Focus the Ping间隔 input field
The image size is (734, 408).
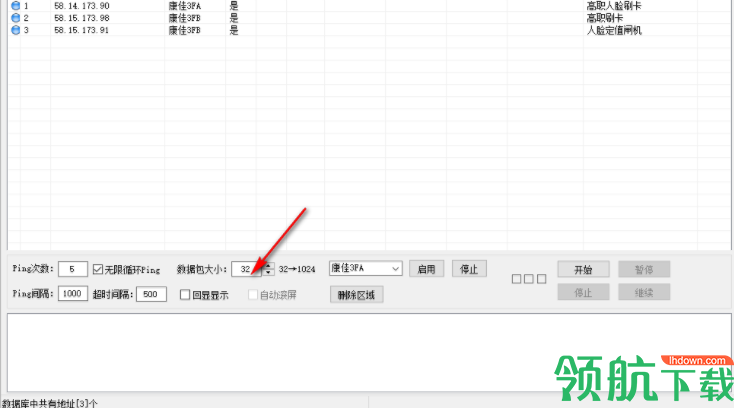[73, 294]
